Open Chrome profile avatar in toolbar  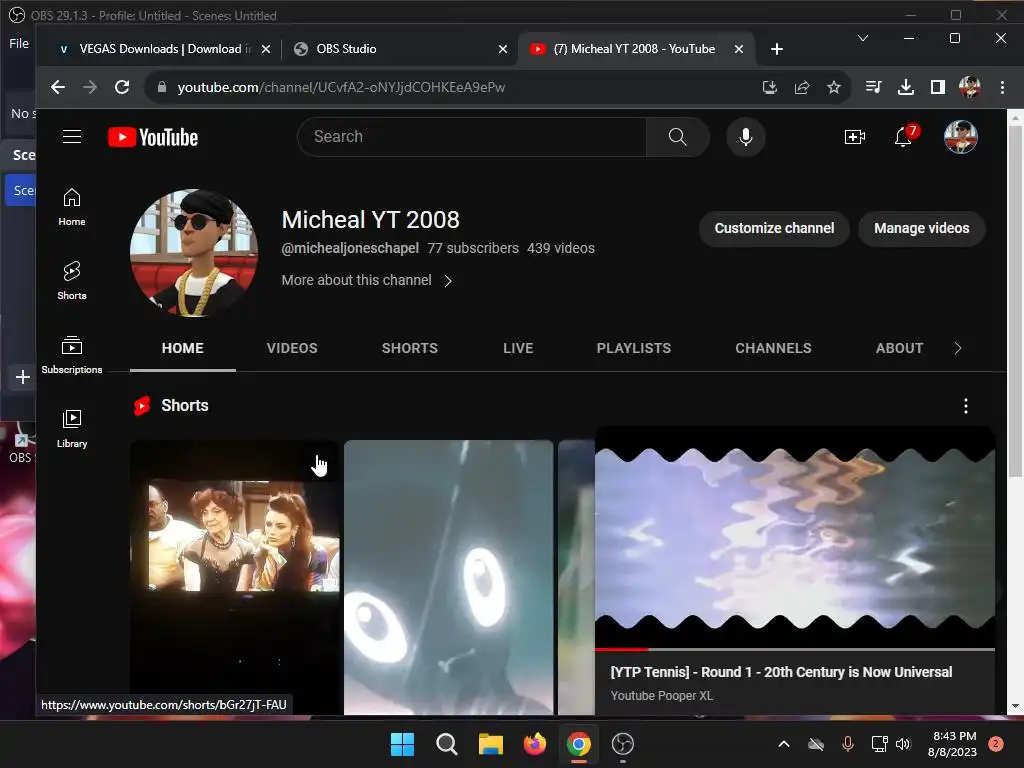(970, 87)
